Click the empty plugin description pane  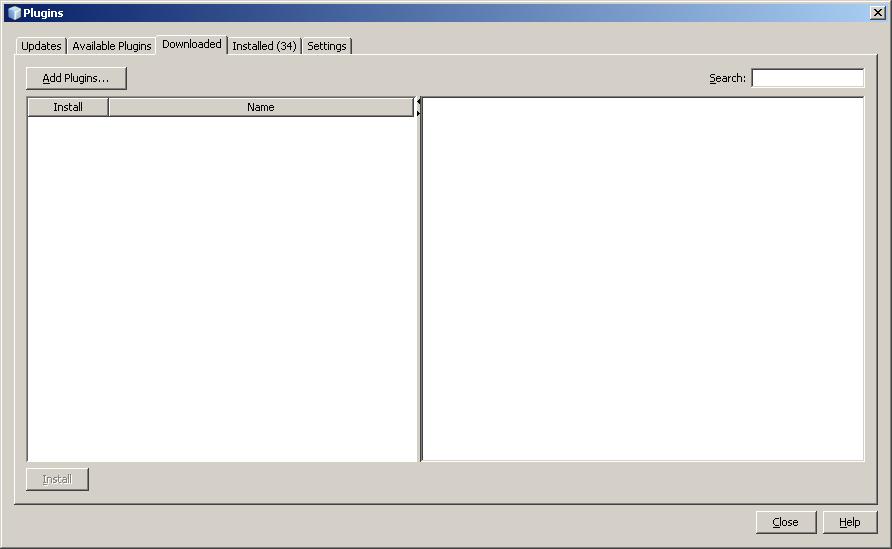pos(643,279)
